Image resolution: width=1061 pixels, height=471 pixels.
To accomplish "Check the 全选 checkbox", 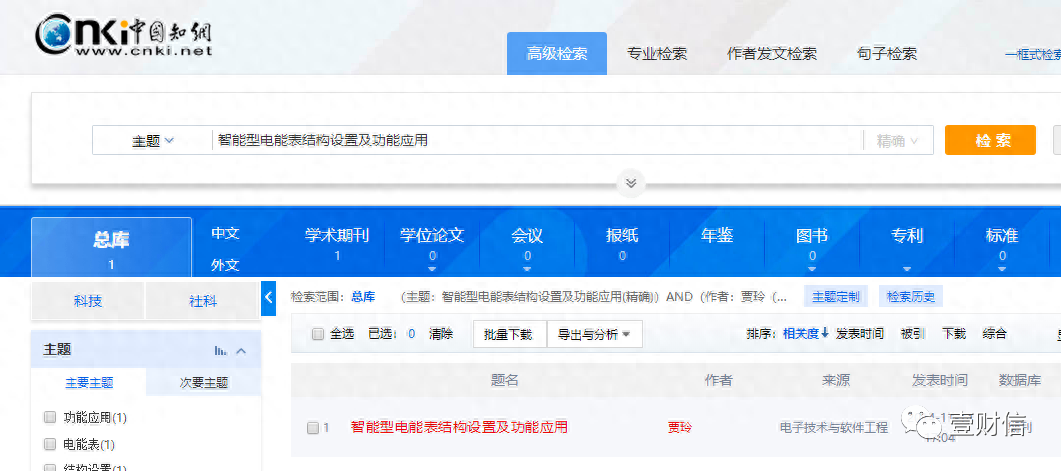I will pyautogui.click(x=317, y=334).
